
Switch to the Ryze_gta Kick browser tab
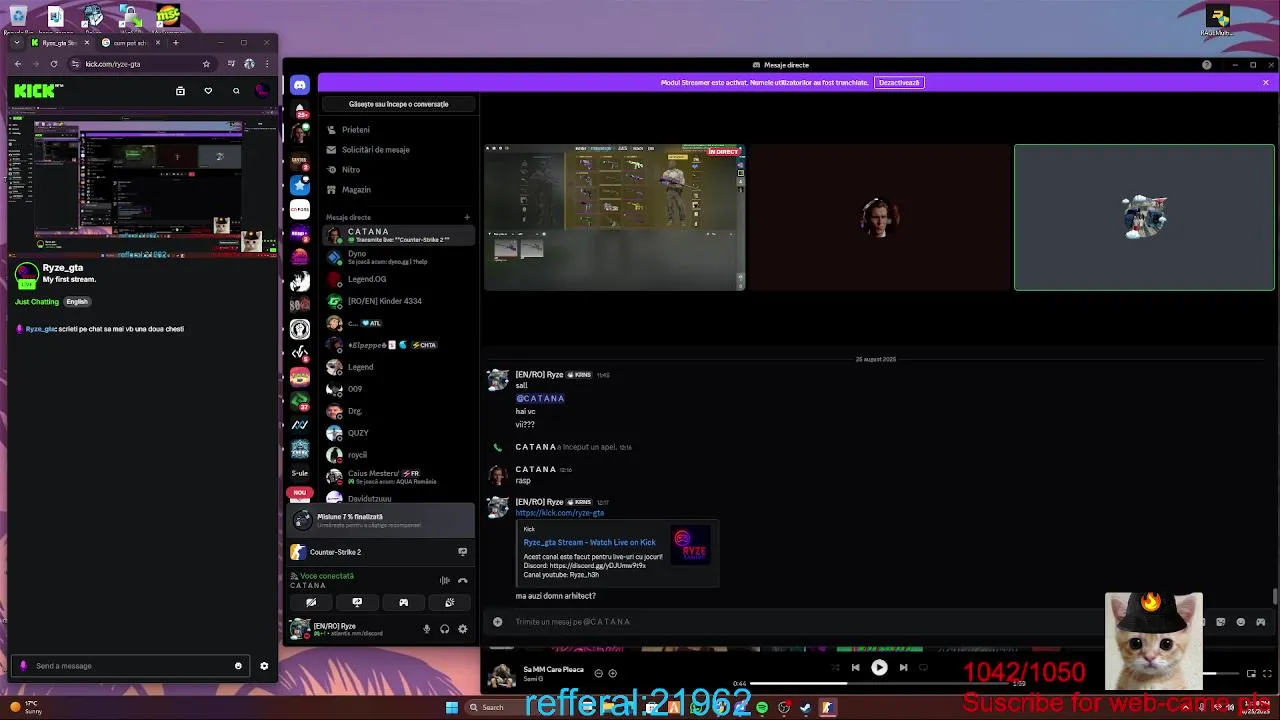tap(60, 43)
